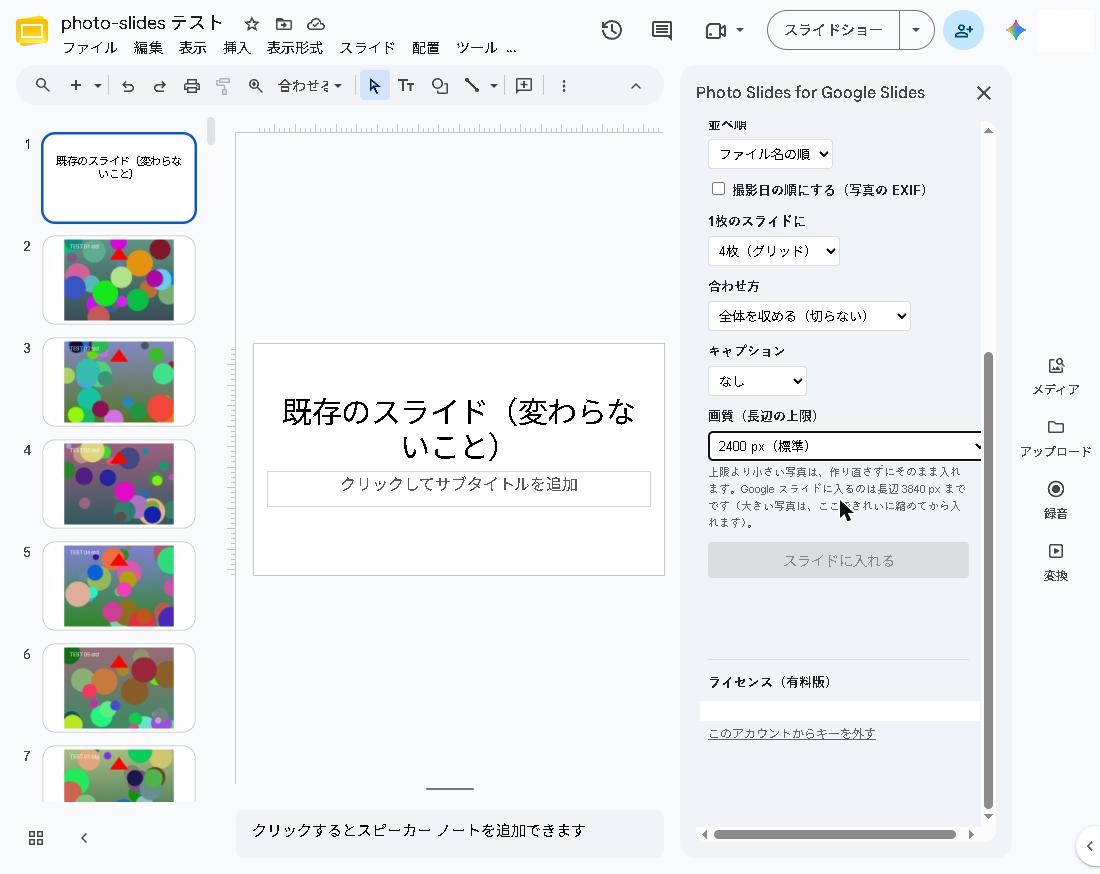Start 録音 from the side panel

point(1056,500)
